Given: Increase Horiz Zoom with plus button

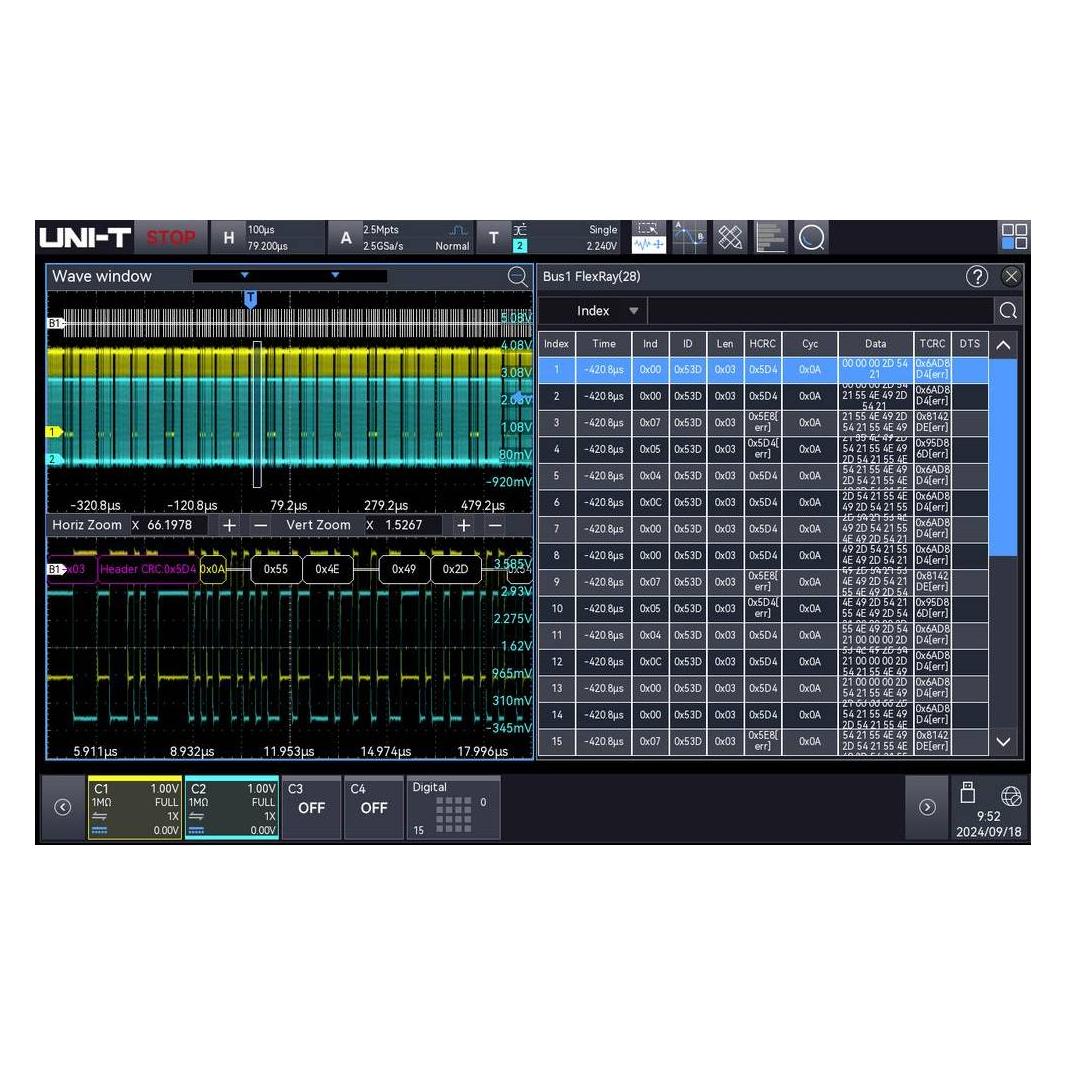Looking at the screenshot, I should coord(230,526).
